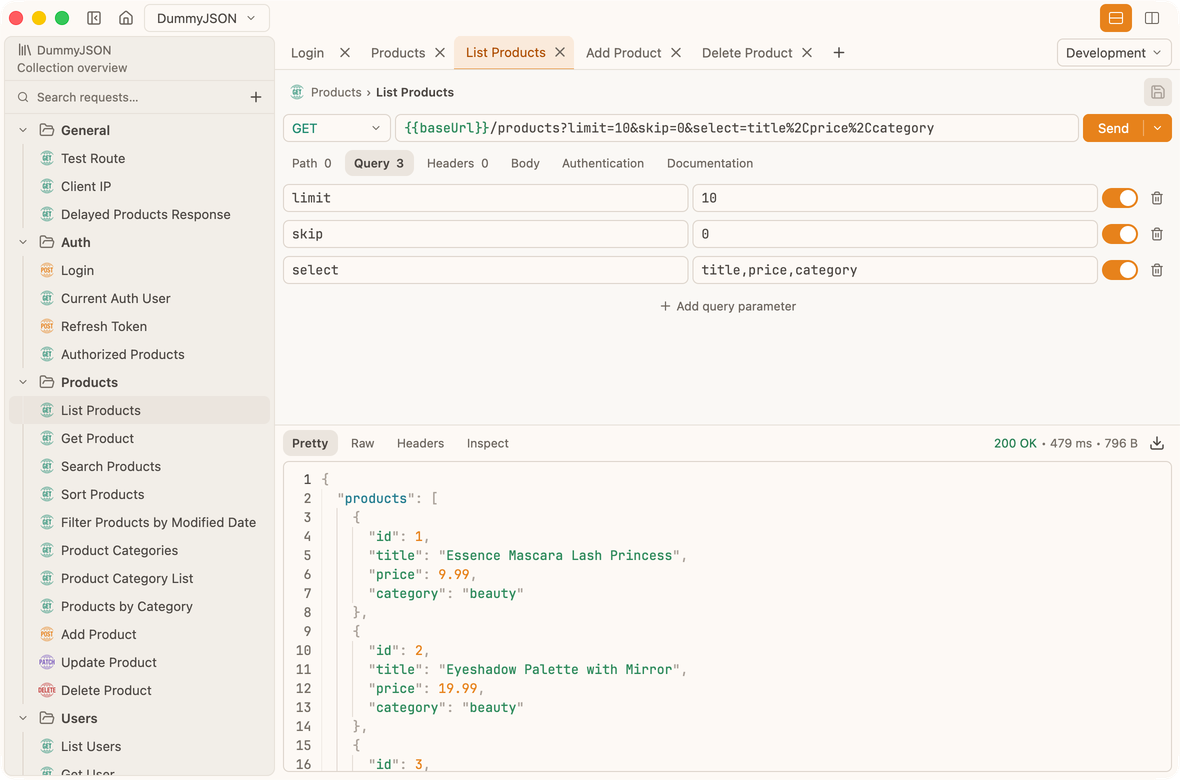The image size is (1180, 780).
Task: Go to the home icon
Action: [x=126, y=18]
